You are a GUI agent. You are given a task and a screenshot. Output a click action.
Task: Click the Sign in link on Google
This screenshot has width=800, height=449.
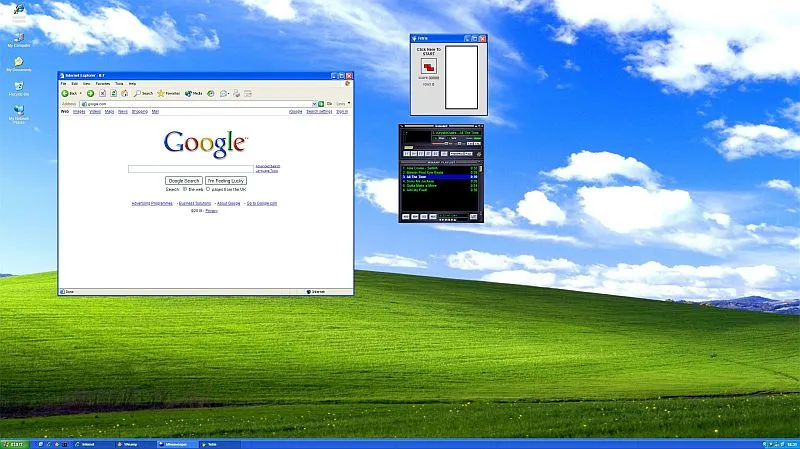(342, 112)
